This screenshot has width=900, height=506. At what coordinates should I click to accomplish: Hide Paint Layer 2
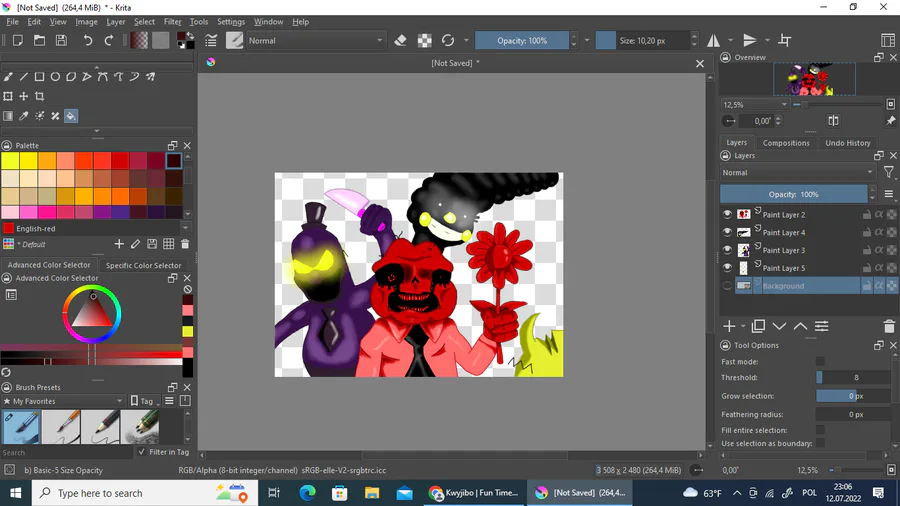point(727,215)
